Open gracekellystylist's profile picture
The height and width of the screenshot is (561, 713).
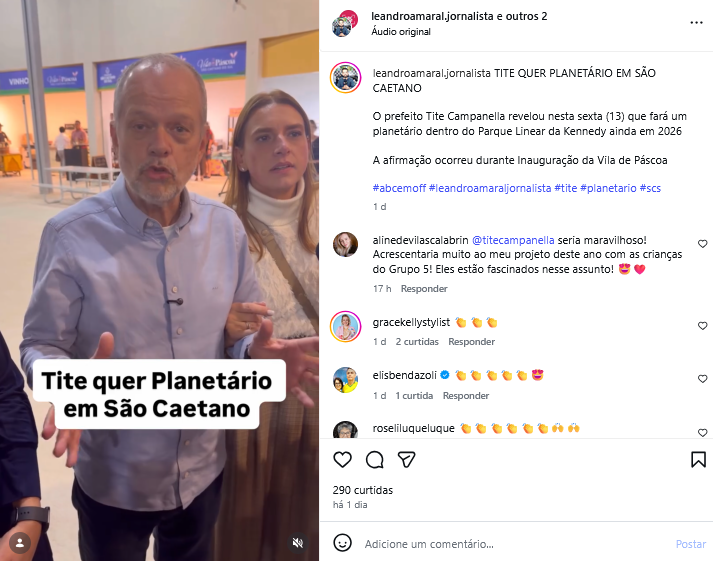pyautogui.click(x=346, y=326)
